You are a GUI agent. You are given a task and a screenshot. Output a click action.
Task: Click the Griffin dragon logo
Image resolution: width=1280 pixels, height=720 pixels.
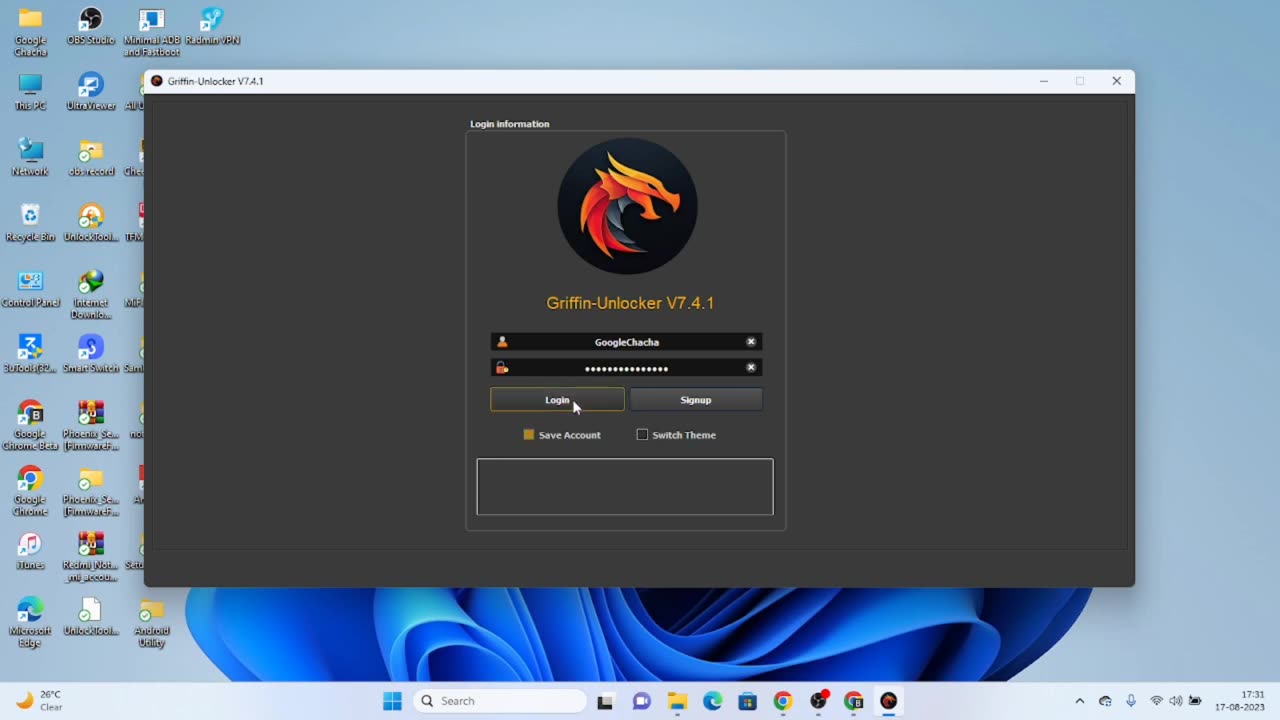tap(627, 207)
